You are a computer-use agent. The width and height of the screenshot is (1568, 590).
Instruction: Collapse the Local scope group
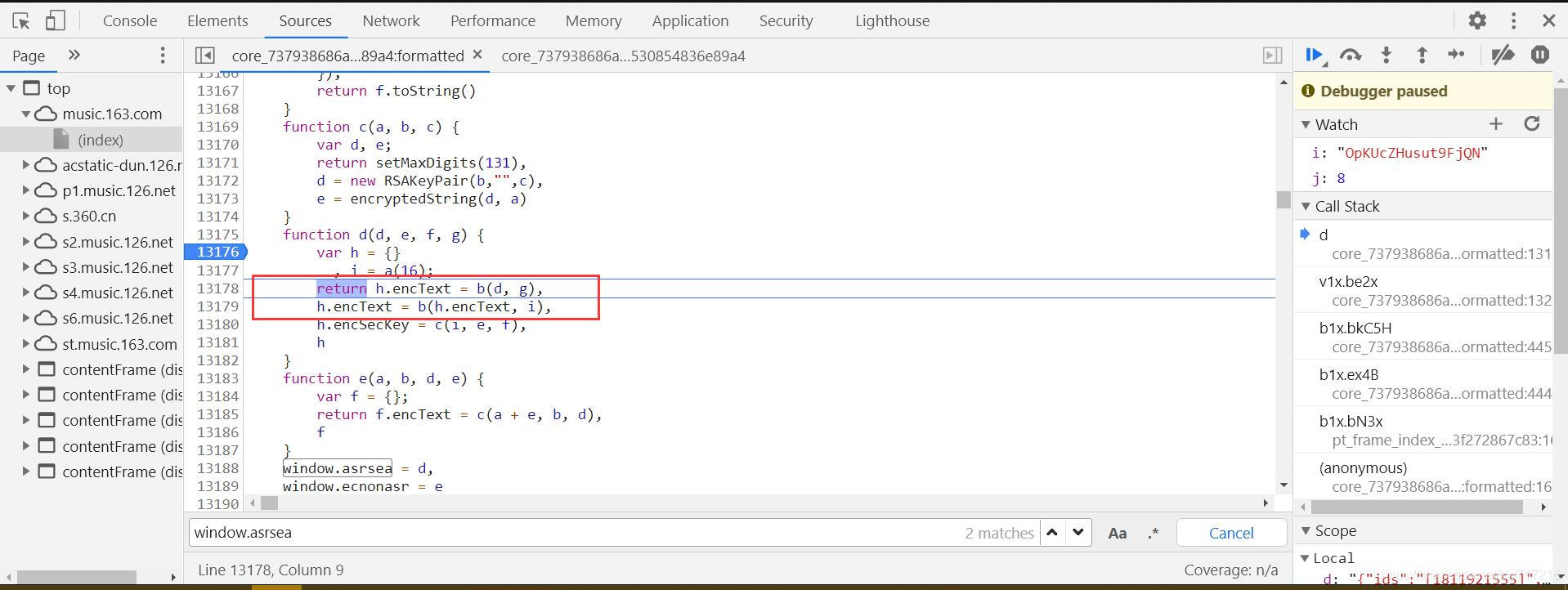[x=1306, y=558]
